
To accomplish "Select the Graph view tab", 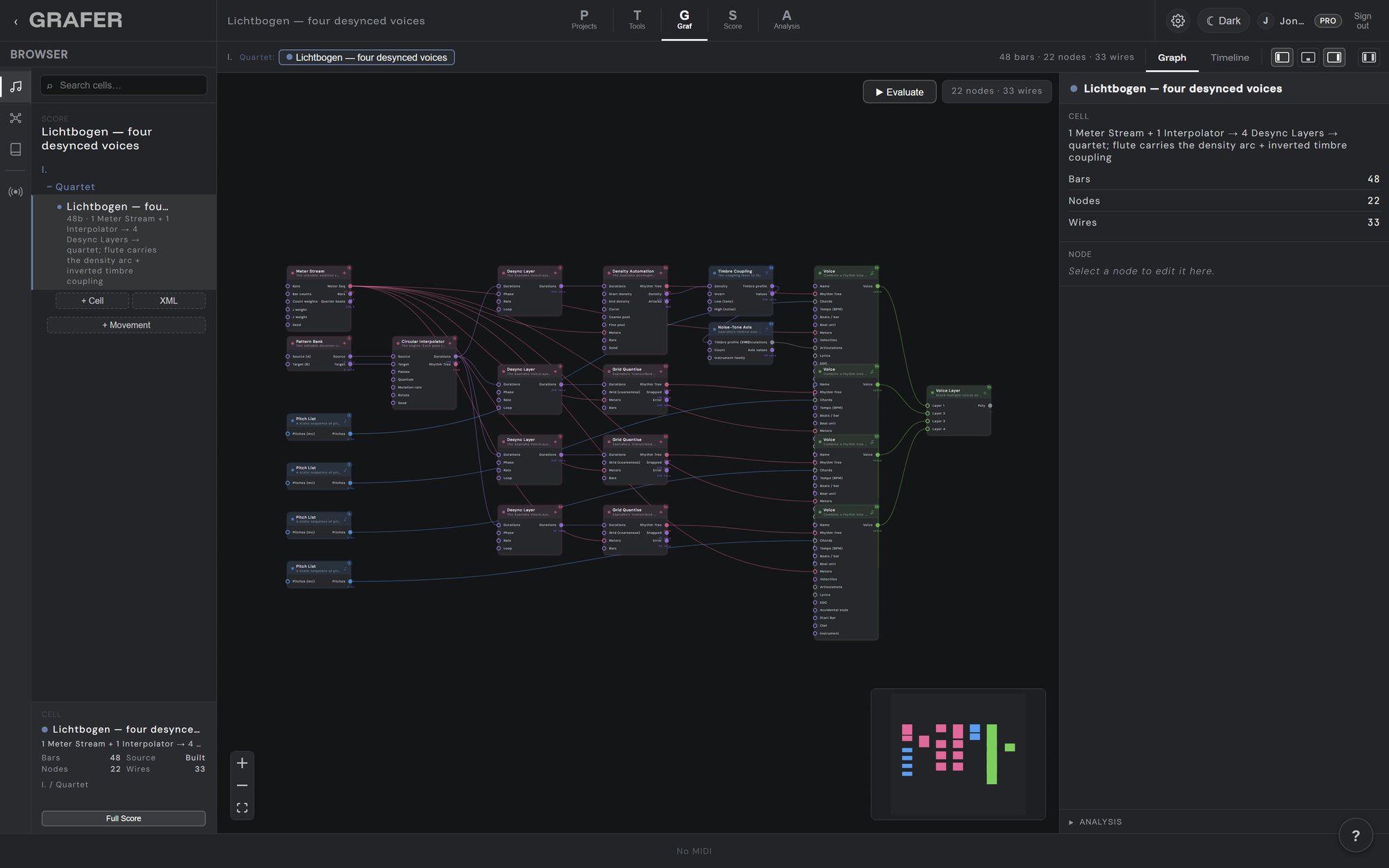I will pos(1172,58).
